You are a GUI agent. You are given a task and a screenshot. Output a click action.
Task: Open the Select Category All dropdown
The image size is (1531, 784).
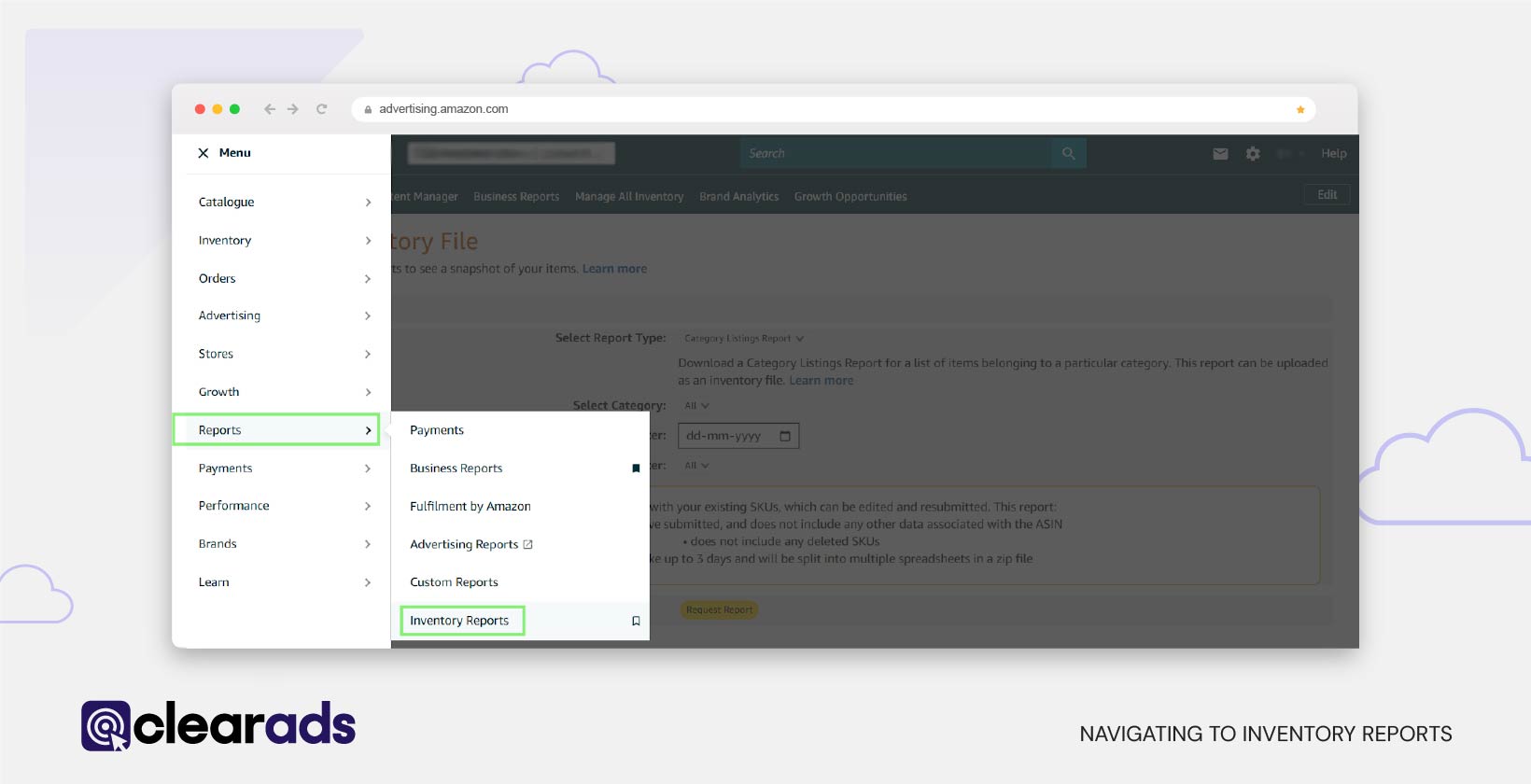(696, 406)
